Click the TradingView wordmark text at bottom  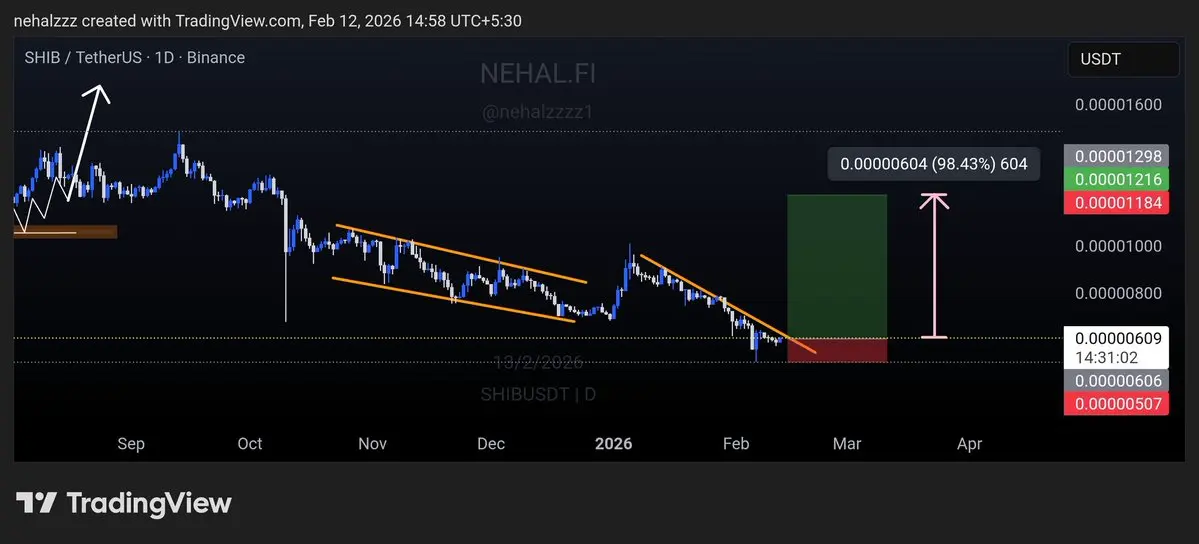coord(149,503)
